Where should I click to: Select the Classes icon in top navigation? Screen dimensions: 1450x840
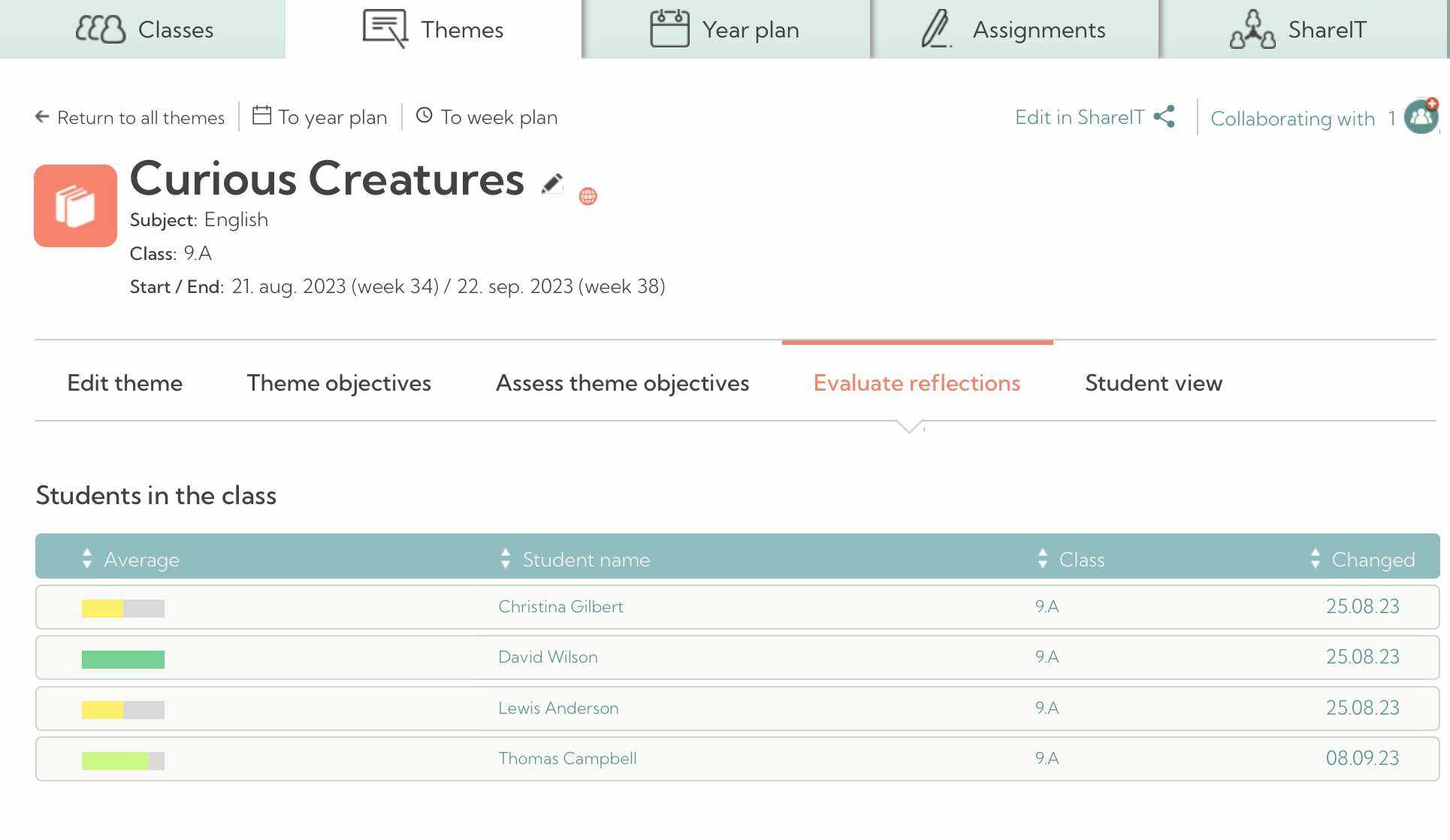(100, 29)
